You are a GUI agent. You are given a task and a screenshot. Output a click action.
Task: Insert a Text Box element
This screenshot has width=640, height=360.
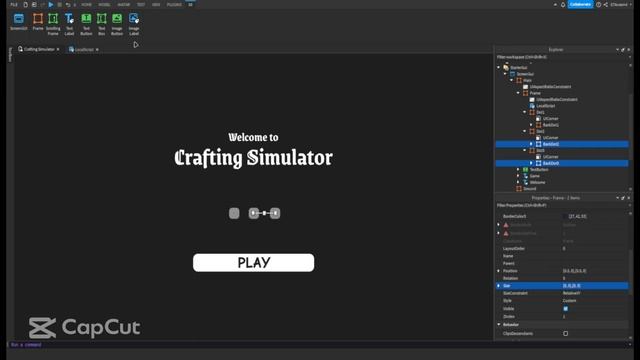coord(102,24)
